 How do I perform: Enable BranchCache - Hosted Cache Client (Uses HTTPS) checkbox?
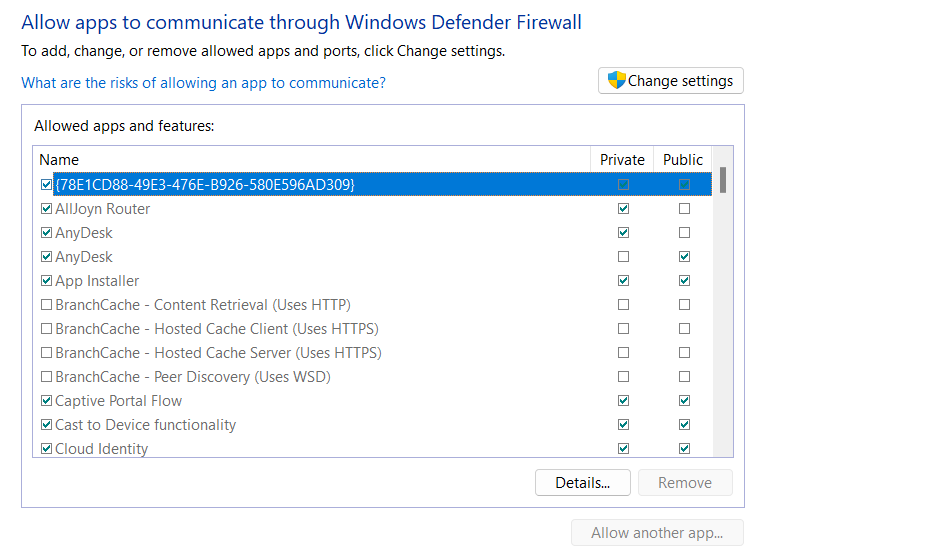pyautogui.click(x=46, y=329)
